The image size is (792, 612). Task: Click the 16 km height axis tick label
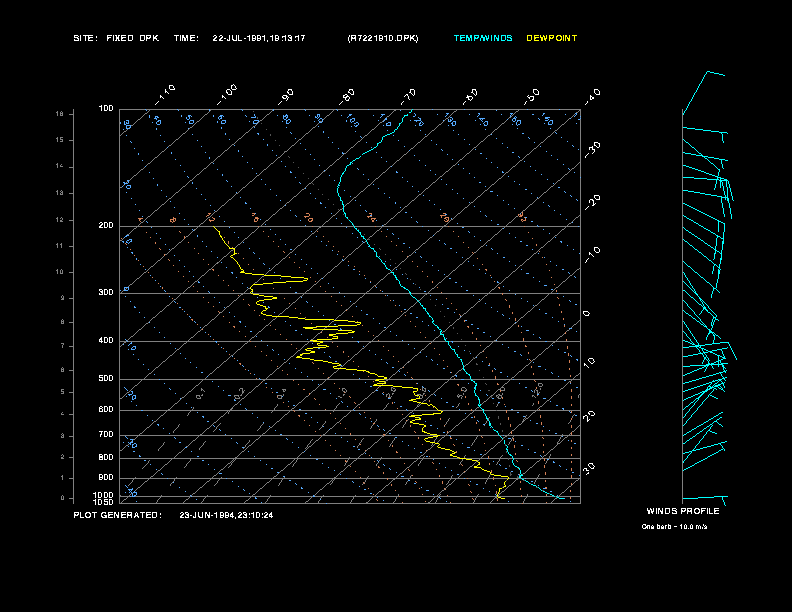click(x=60, y=114)
